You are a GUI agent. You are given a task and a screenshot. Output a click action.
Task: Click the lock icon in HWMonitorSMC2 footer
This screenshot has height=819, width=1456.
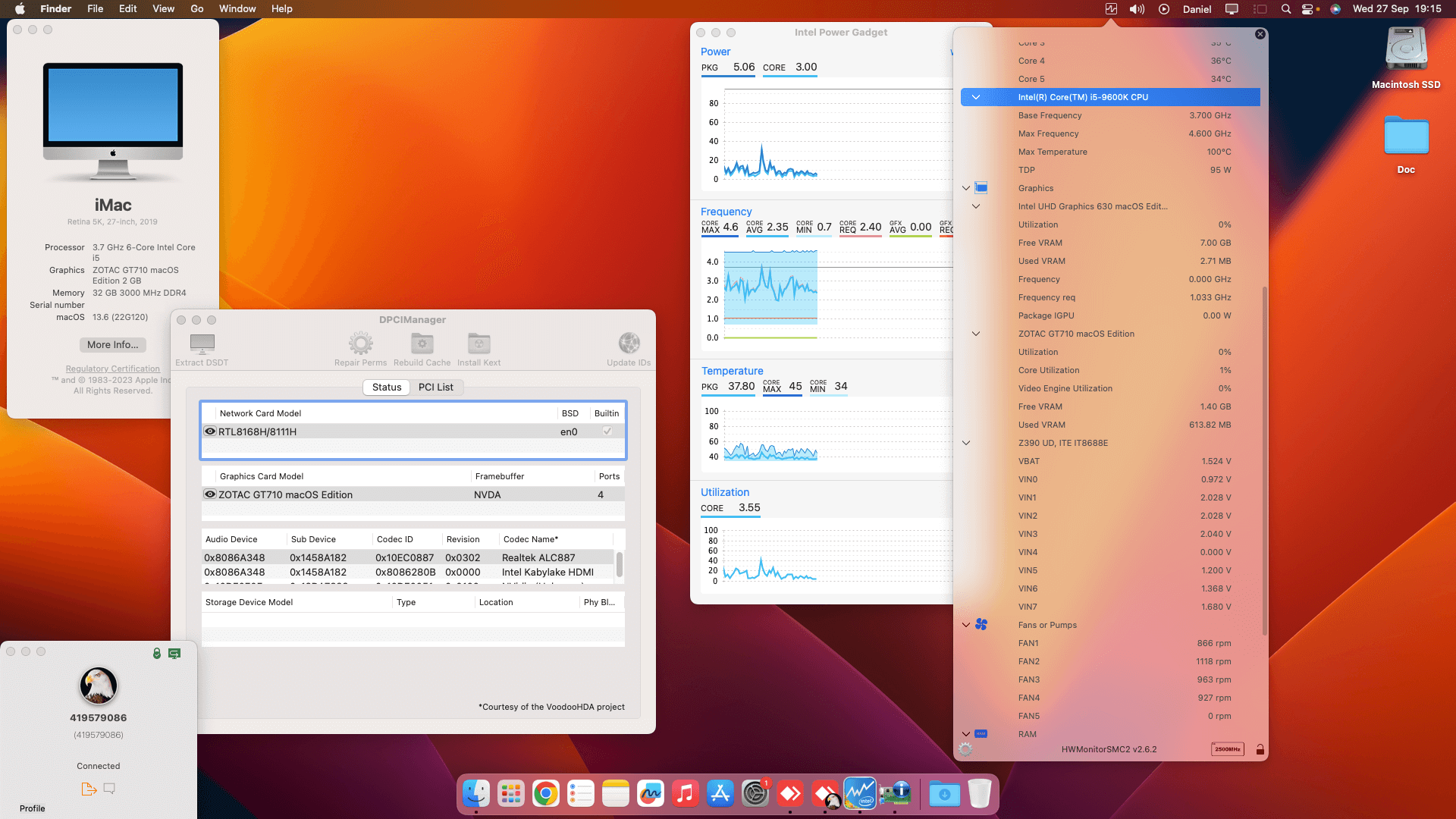[1260, 749]
